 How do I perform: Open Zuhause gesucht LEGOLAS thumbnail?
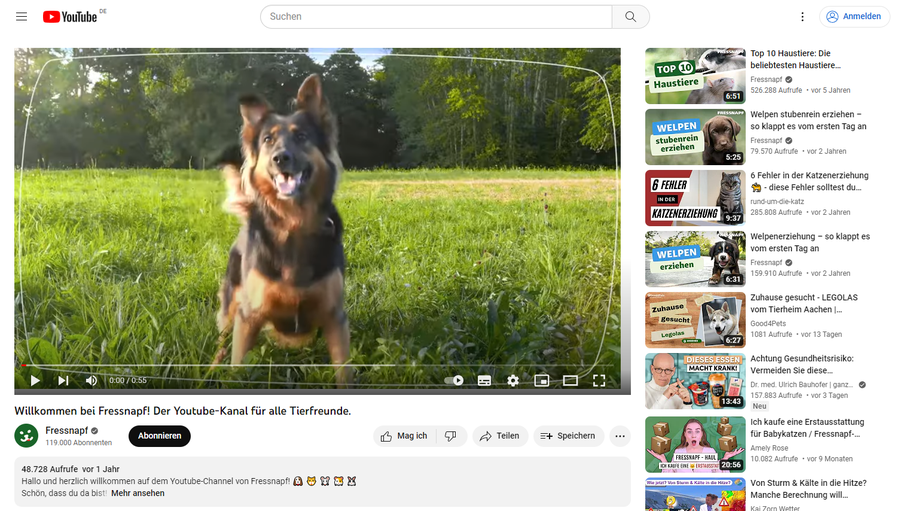pos(695,320)
